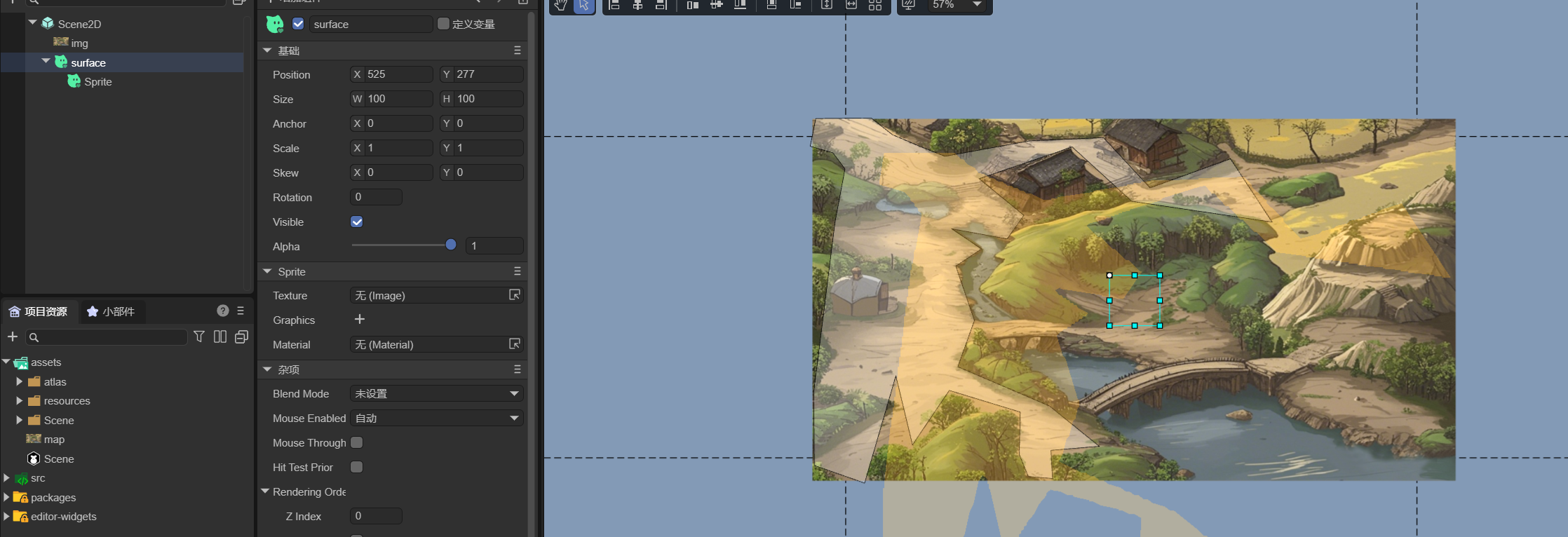Toggle the surface node active checkbox
This screenshot has width=1568, height=537.
tap(298, 24)
